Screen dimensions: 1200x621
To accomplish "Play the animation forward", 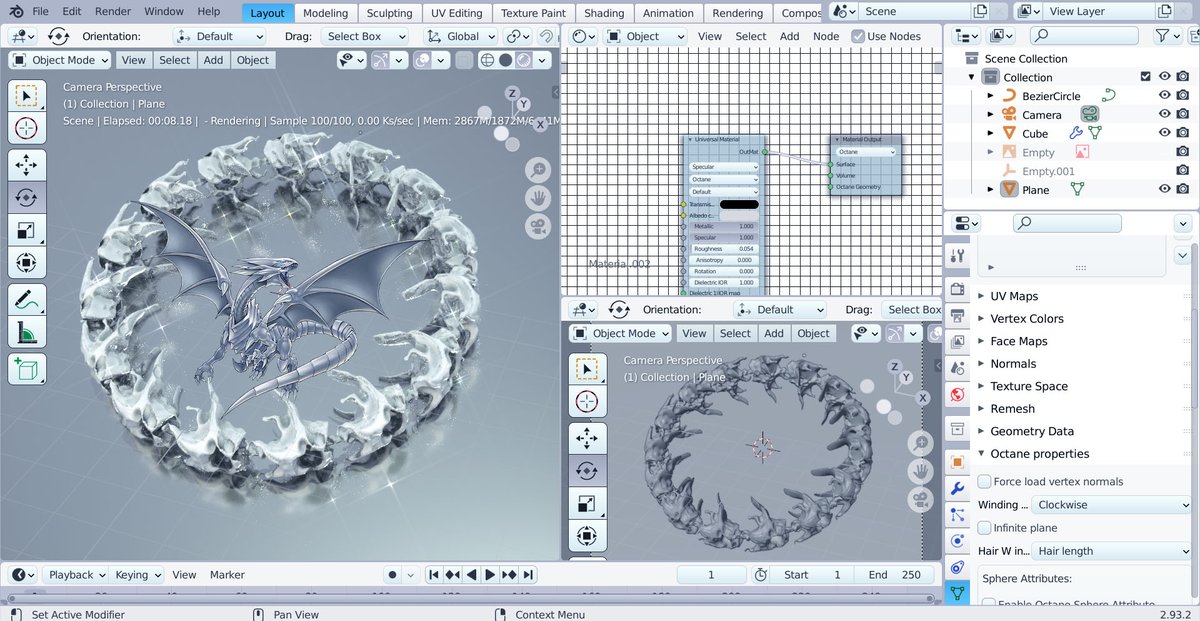I will click(x=490, y=575).
